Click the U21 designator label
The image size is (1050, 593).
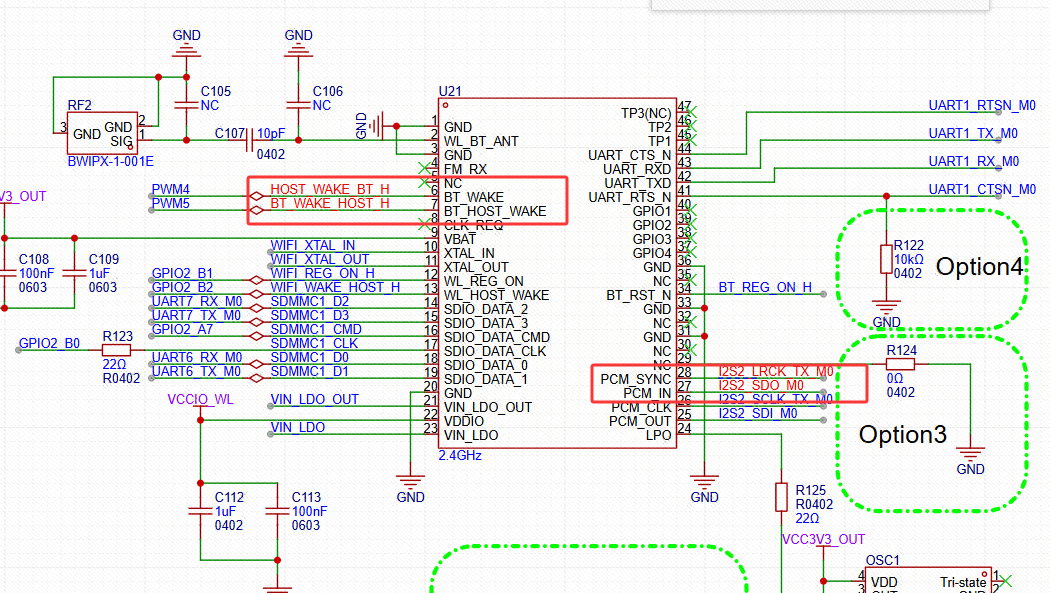click(450, 91)
